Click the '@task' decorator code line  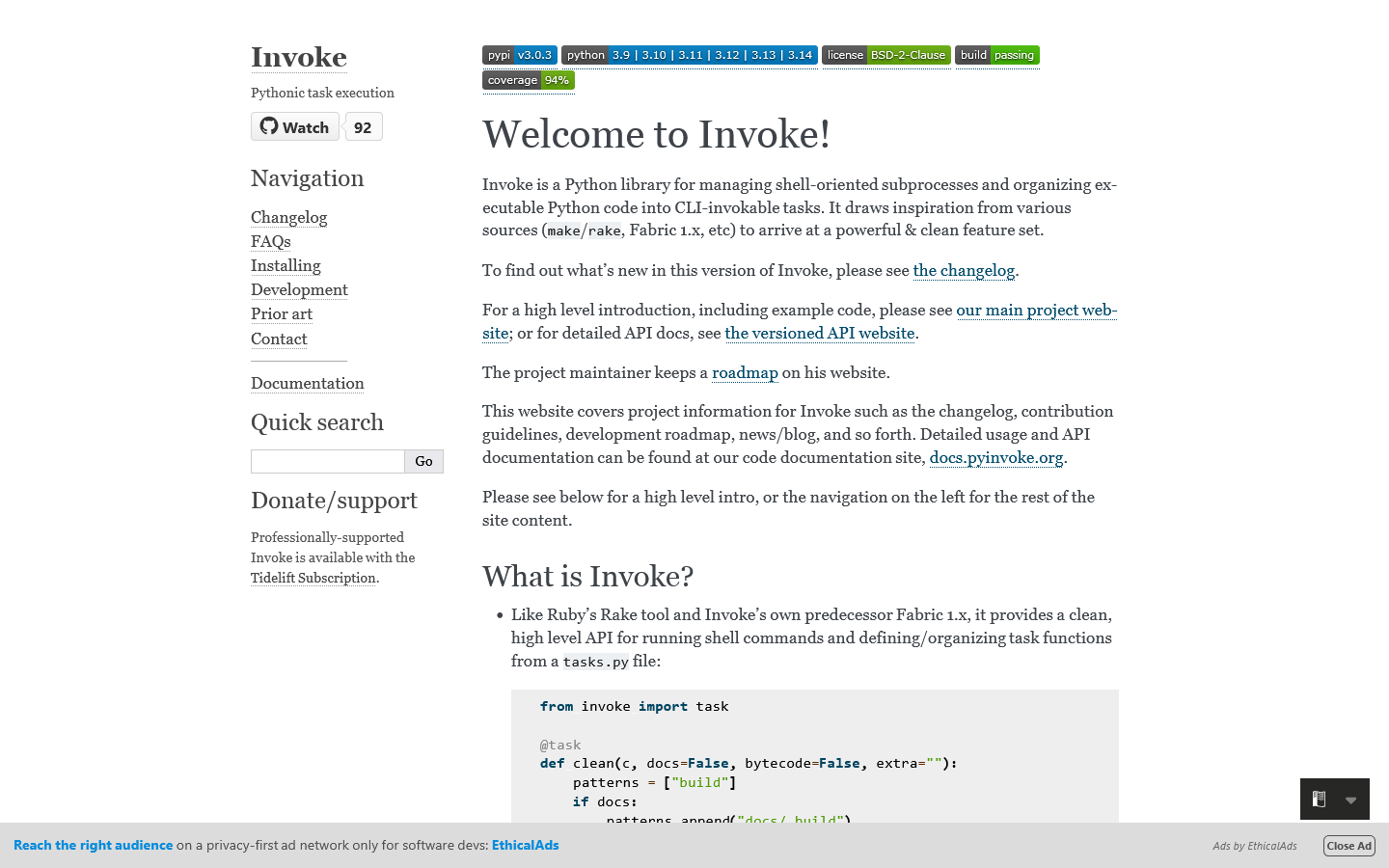coord(560,745)
